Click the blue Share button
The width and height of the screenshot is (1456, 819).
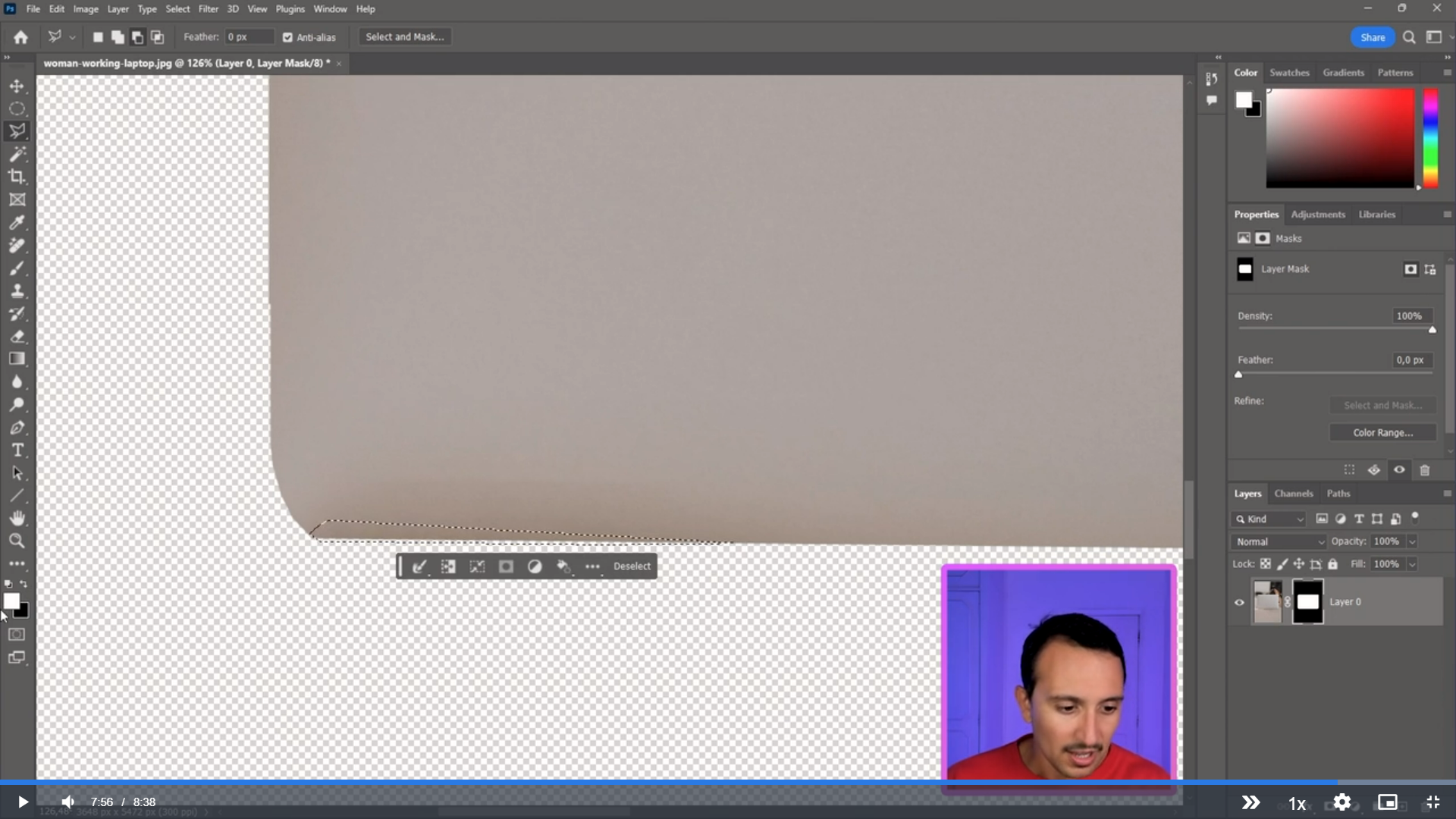click(x=1372, y=37)
